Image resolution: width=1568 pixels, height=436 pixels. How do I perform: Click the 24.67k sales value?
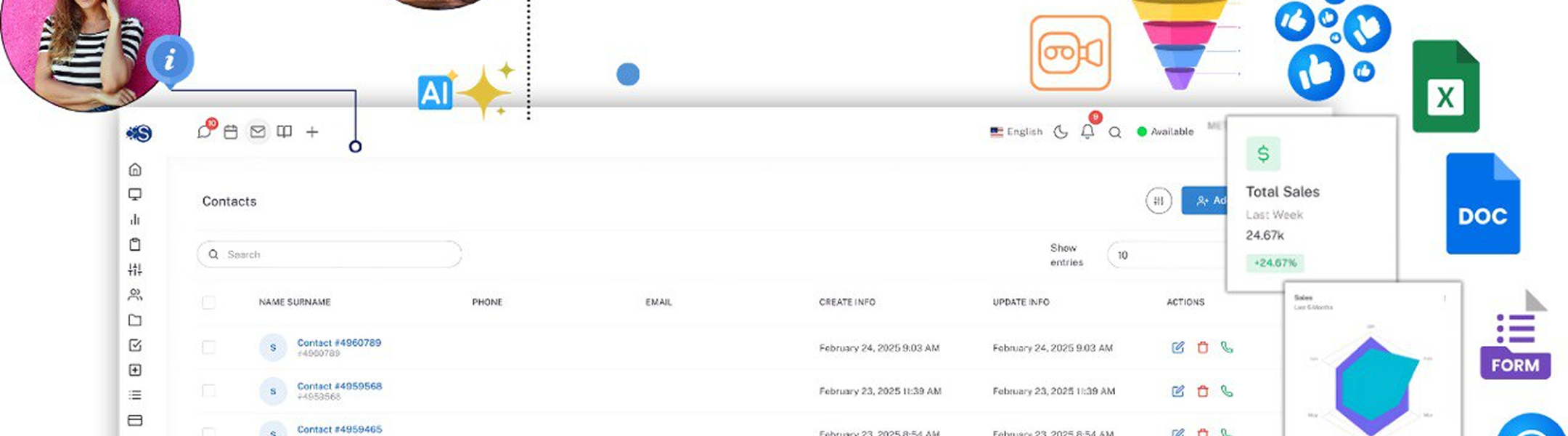coord(1265,235)
